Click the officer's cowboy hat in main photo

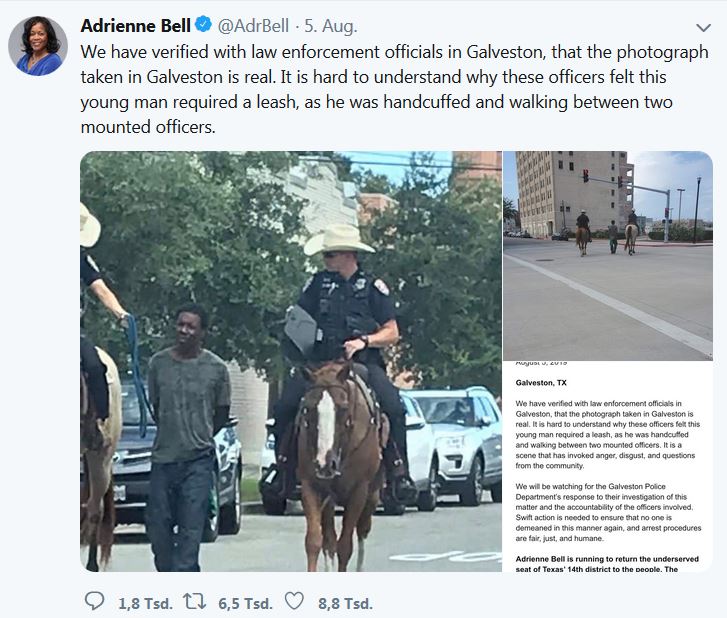(x=339, y=239)
